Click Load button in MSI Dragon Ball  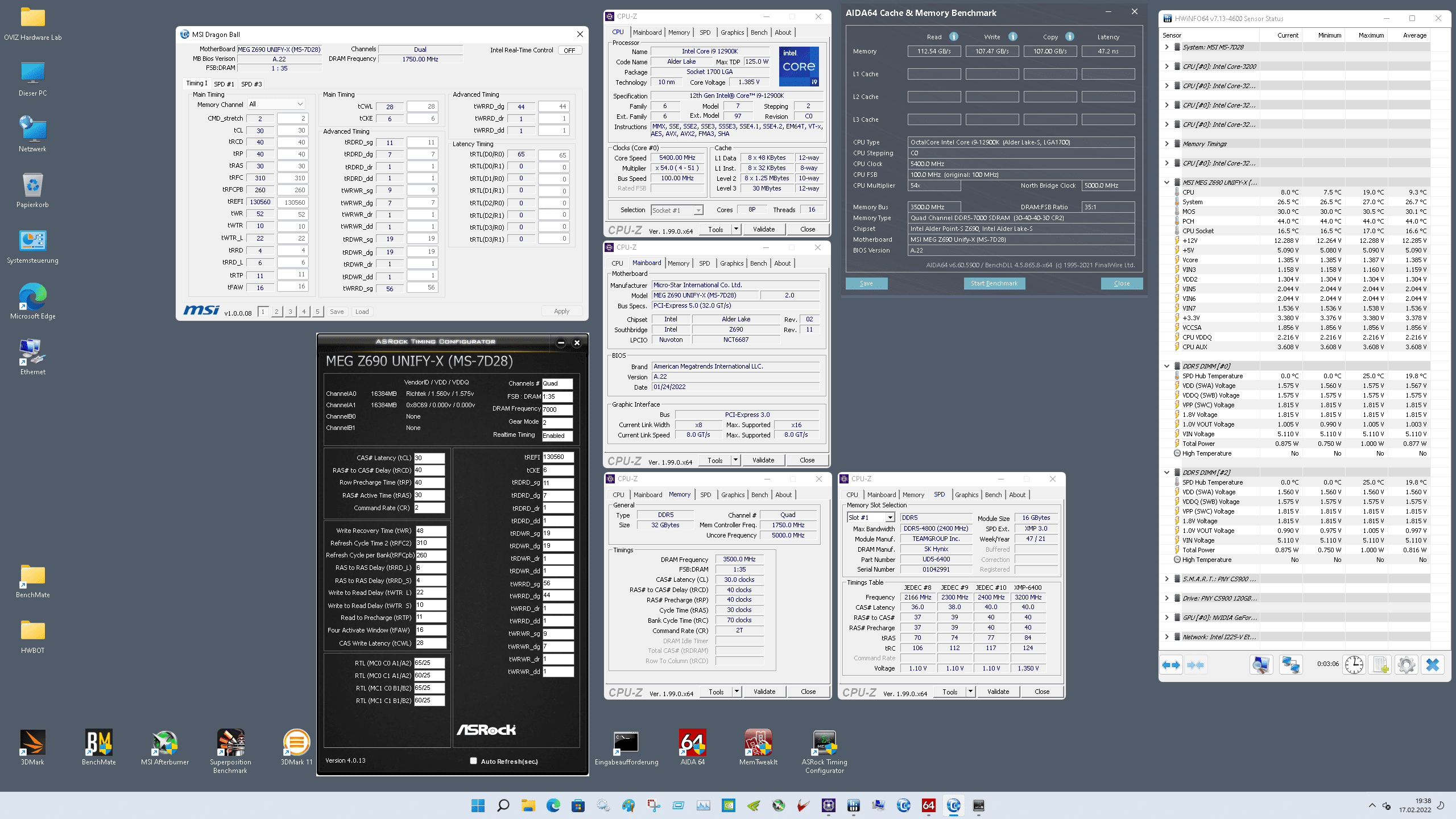tap(362, 312)
